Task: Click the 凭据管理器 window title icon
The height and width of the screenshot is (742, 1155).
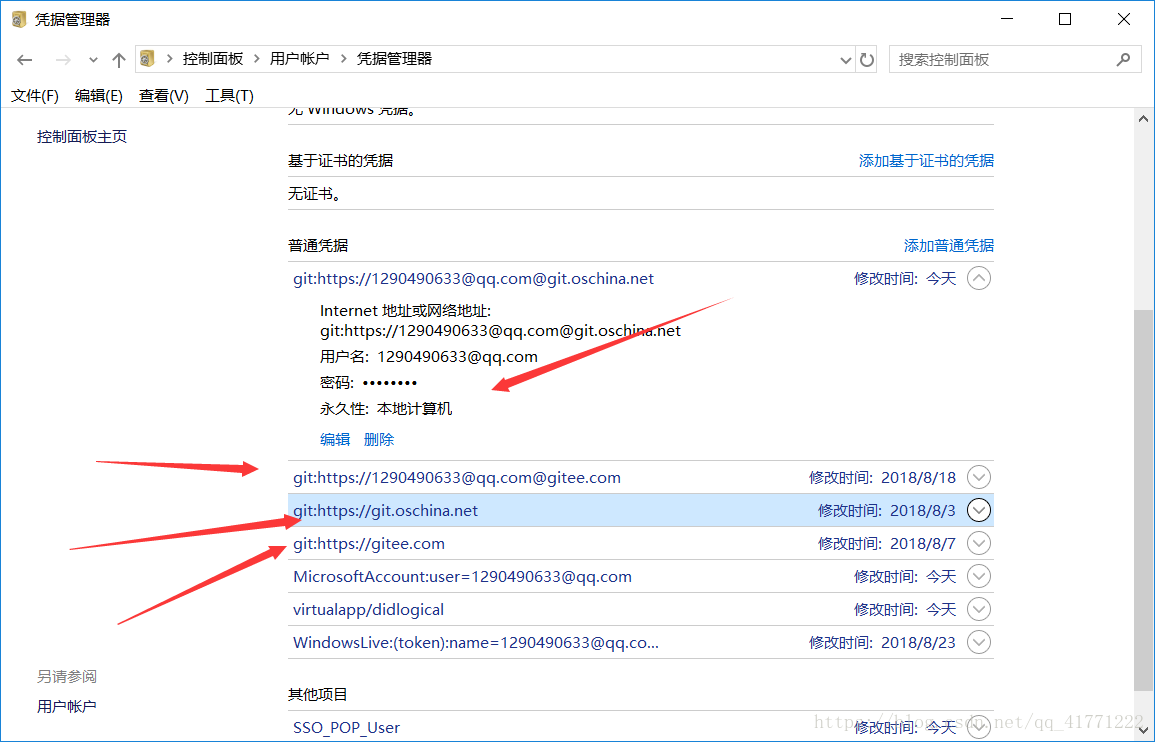Action: (x=19, y=20)
